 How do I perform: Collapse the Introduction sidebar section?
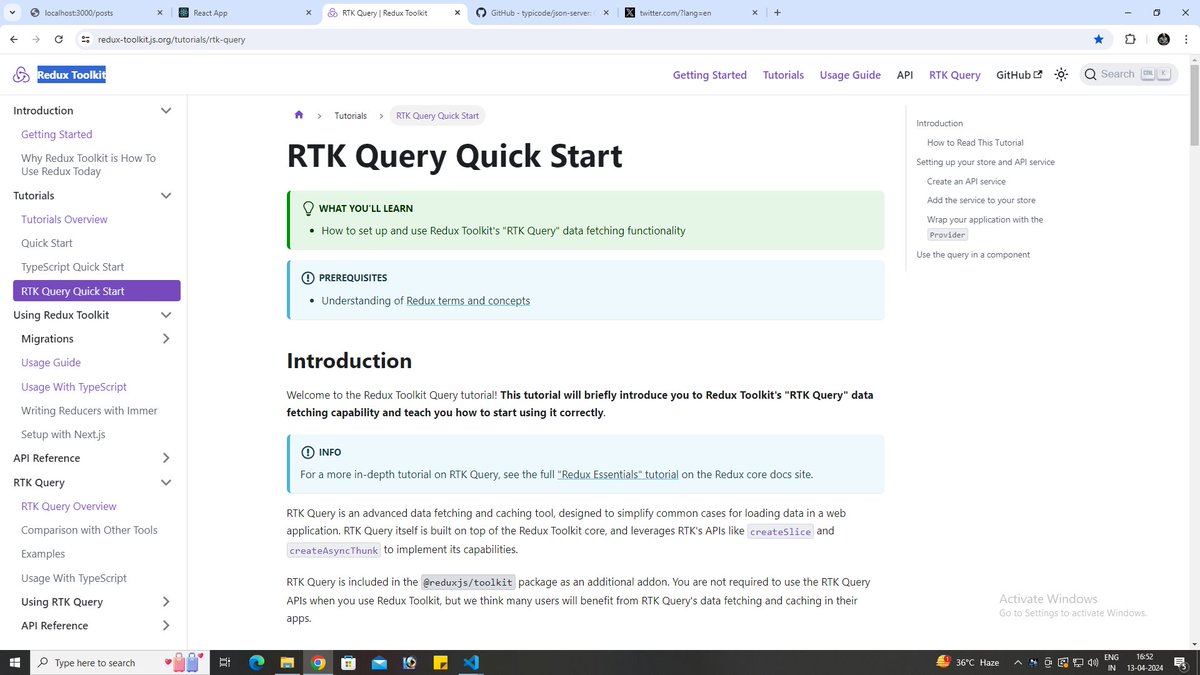coord(166,111)
